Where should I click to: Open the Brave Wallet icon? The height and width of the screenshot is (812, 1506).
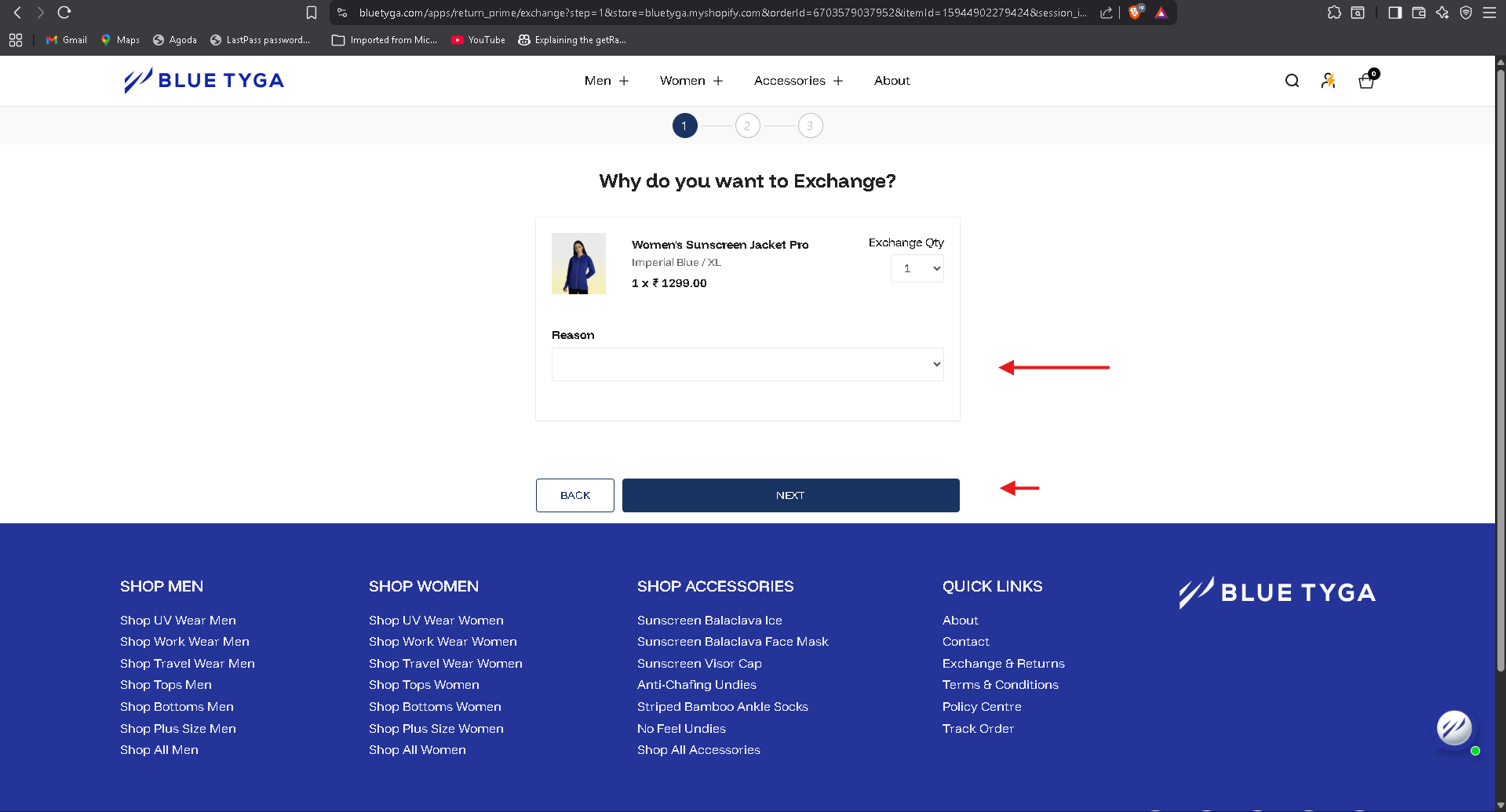click(x=1419, y=13)
